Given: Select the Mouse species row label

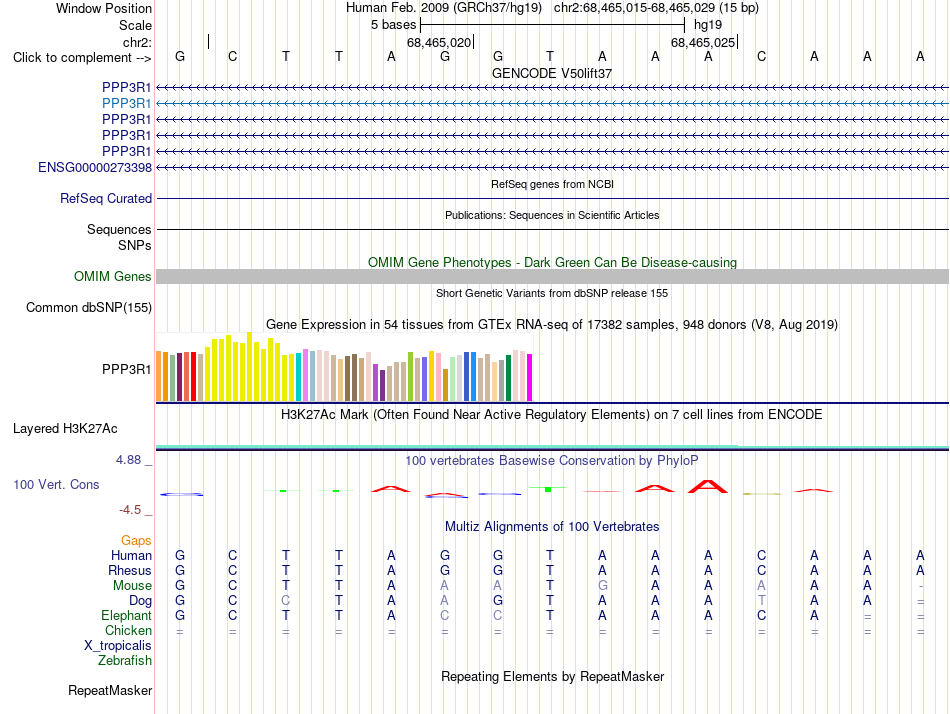Looking at the screenshot, I should pyautogui.click(x=132, y=586).
